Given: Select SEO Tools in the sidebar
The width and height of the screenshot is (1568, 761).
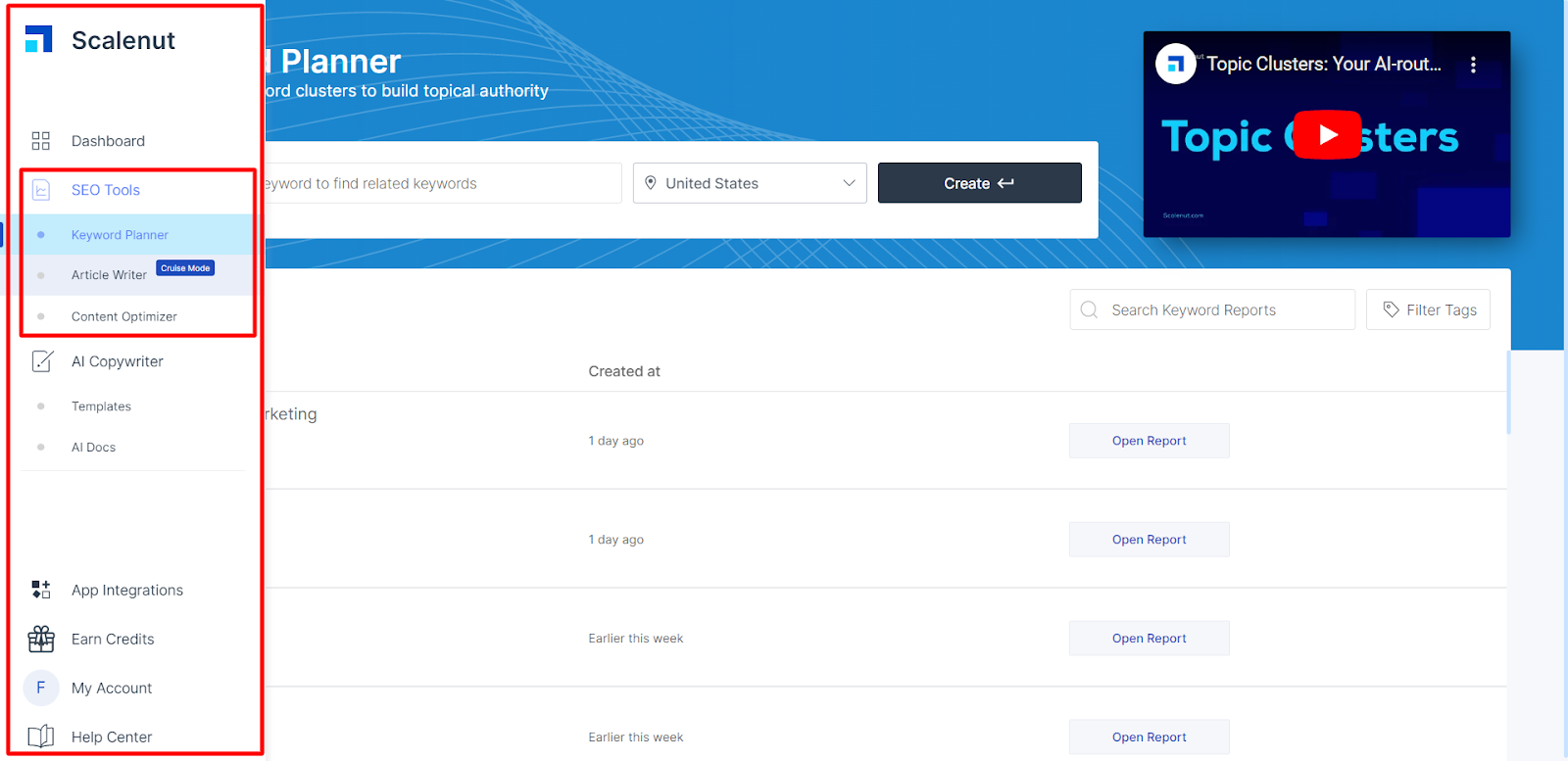Looking at the screenshot, I should (106, 190).
